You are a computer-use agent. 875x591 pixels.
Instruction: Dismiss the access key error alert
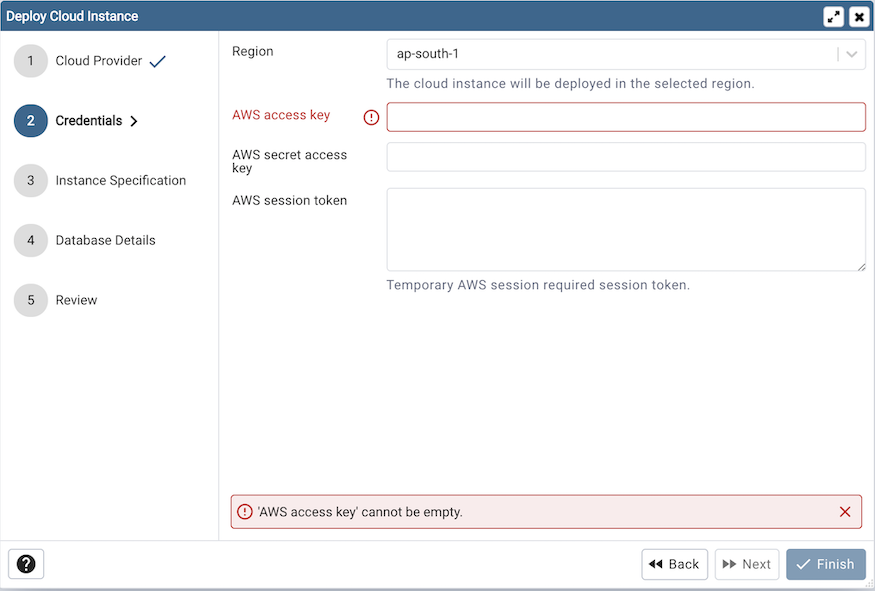click(846, 511)
